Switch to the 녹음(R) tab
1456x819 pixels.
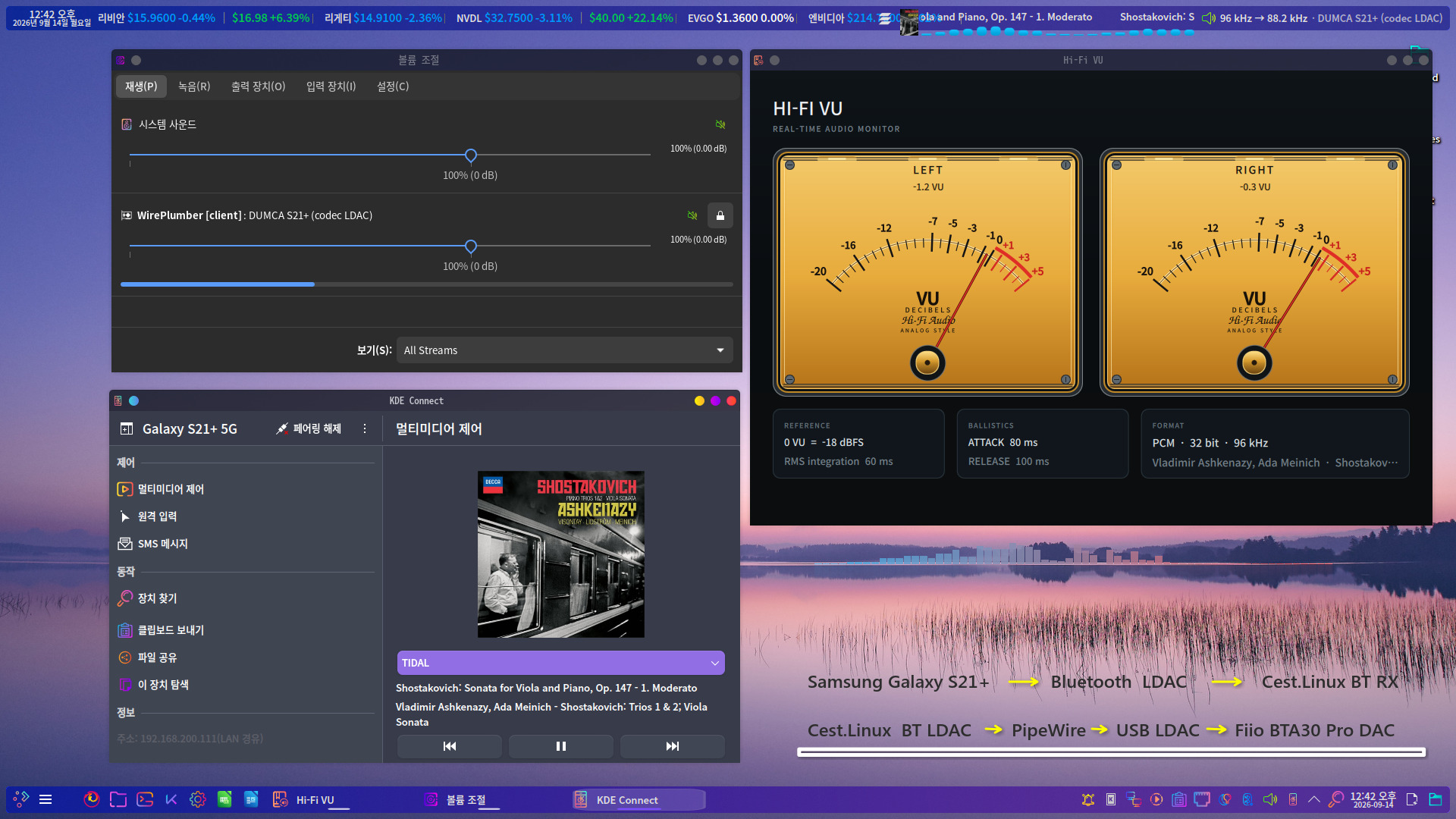click(x=194, y=86)
